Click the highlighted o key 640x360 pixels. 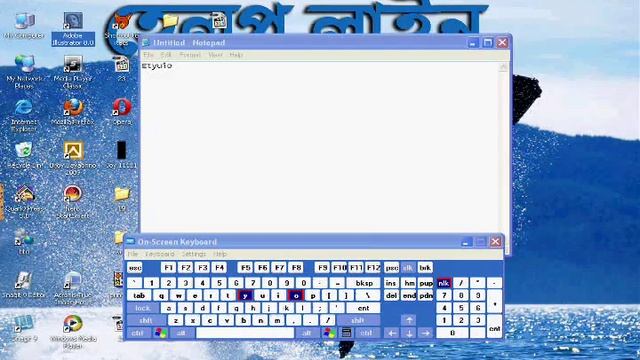296,296
